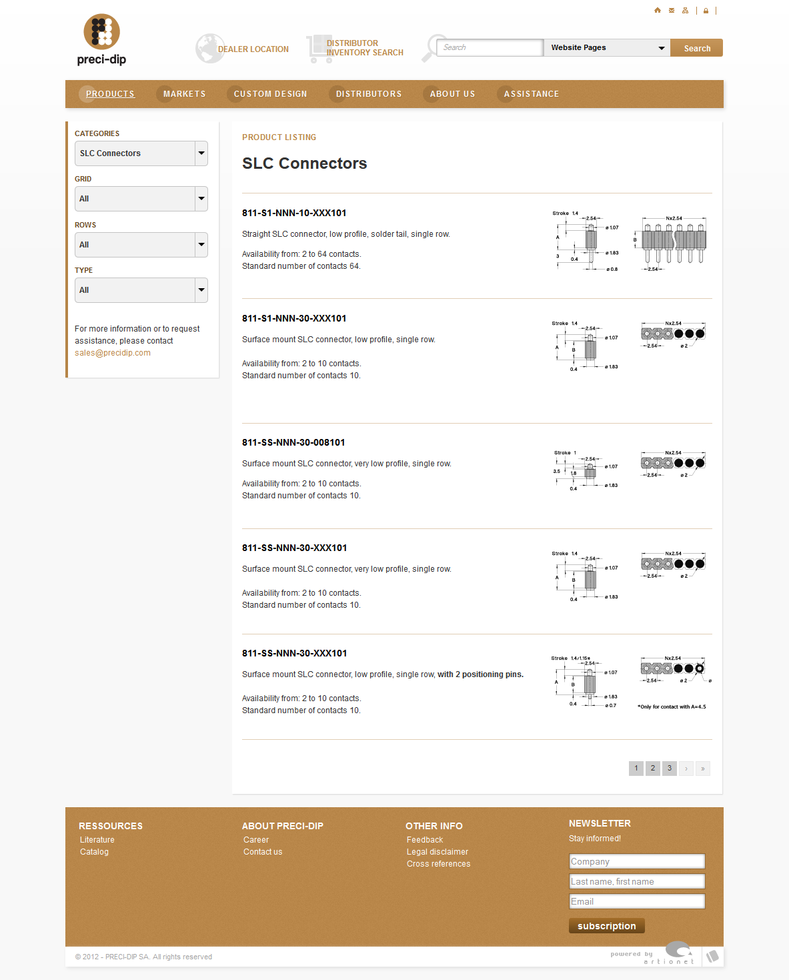
Task: Click Distributor Inventory Search link
Action: [x=364, y=48]
